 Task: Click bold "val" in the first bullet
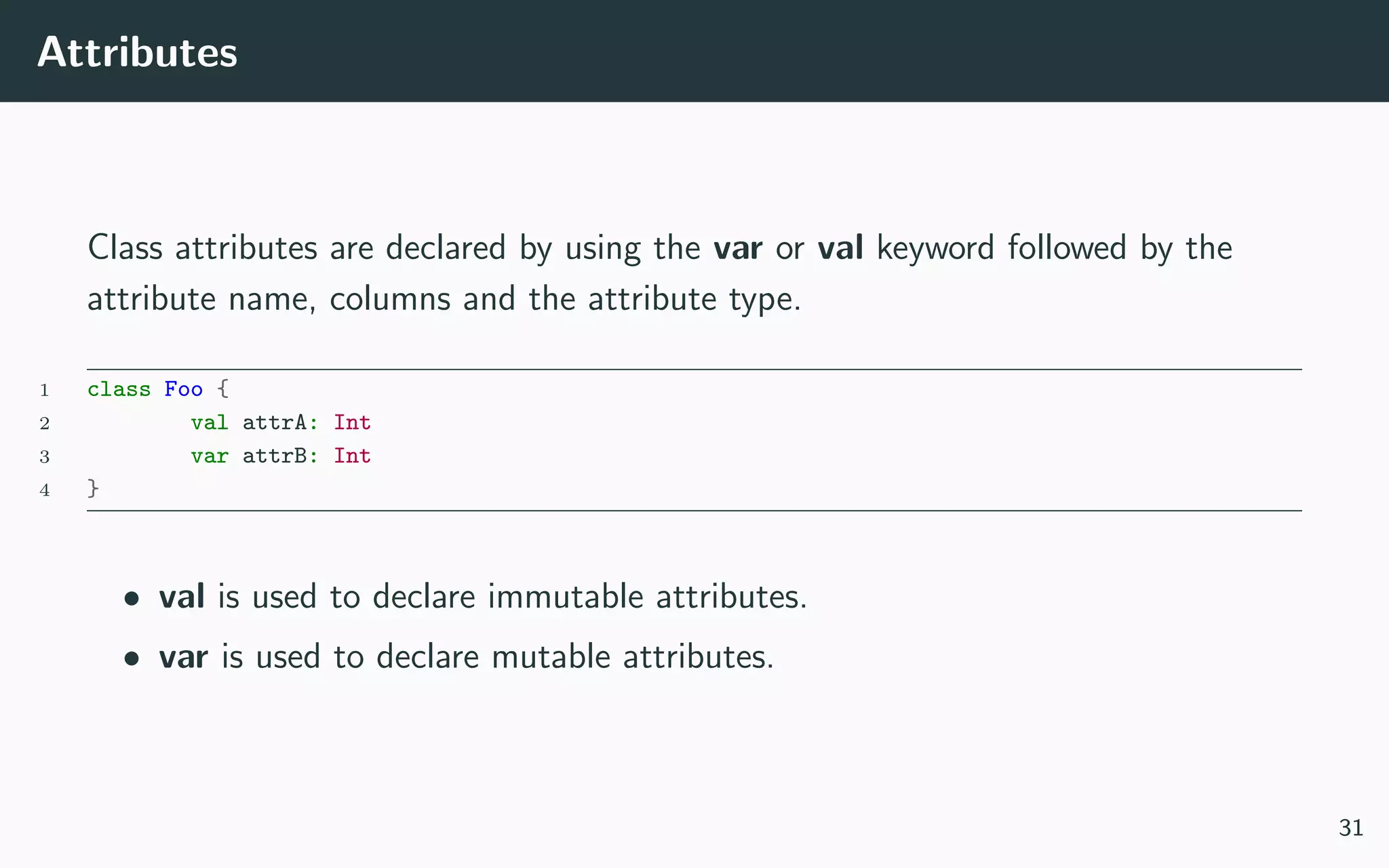(x=182, y=597)
